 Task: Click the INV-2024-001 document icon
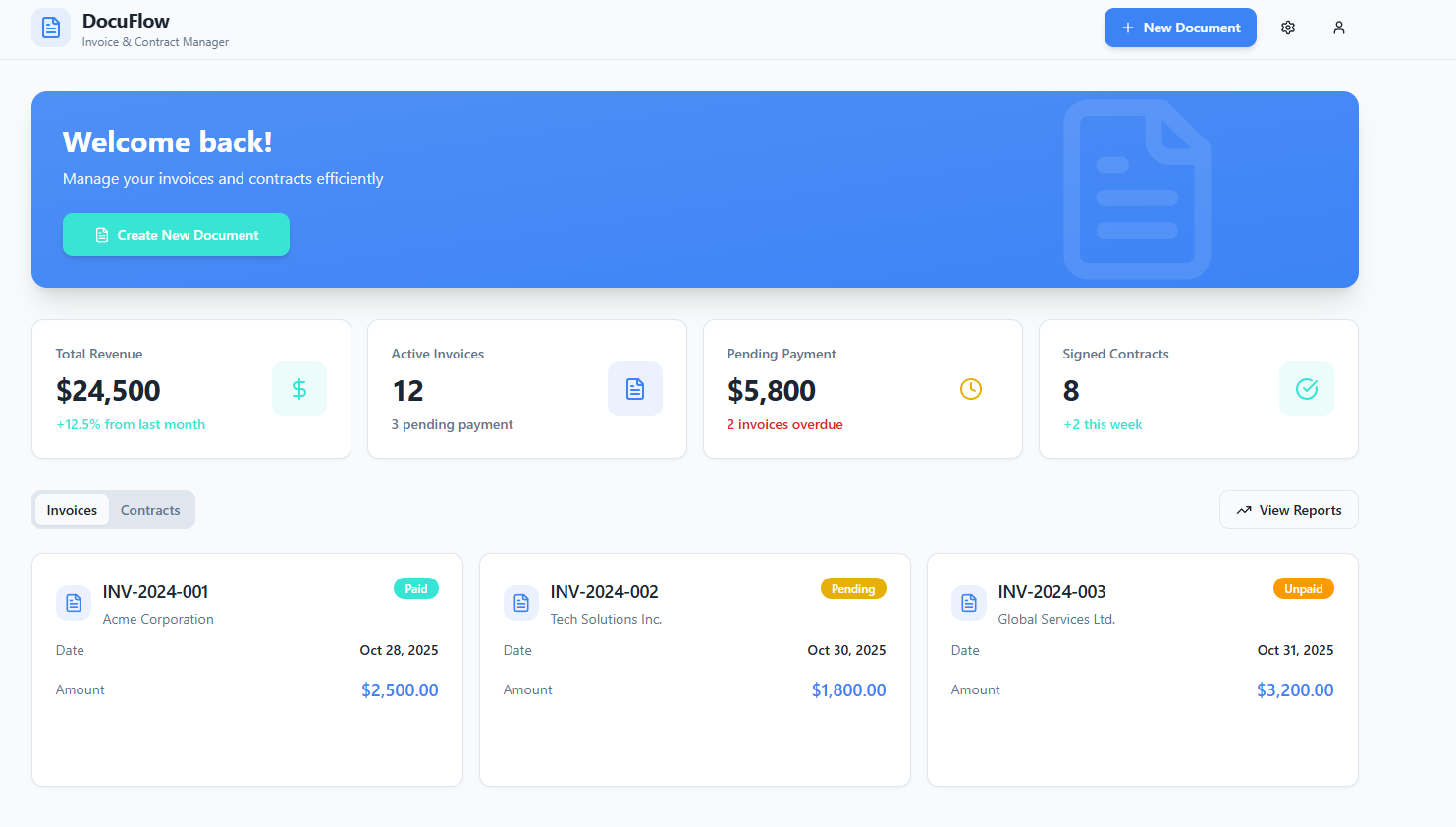point(74,603)
